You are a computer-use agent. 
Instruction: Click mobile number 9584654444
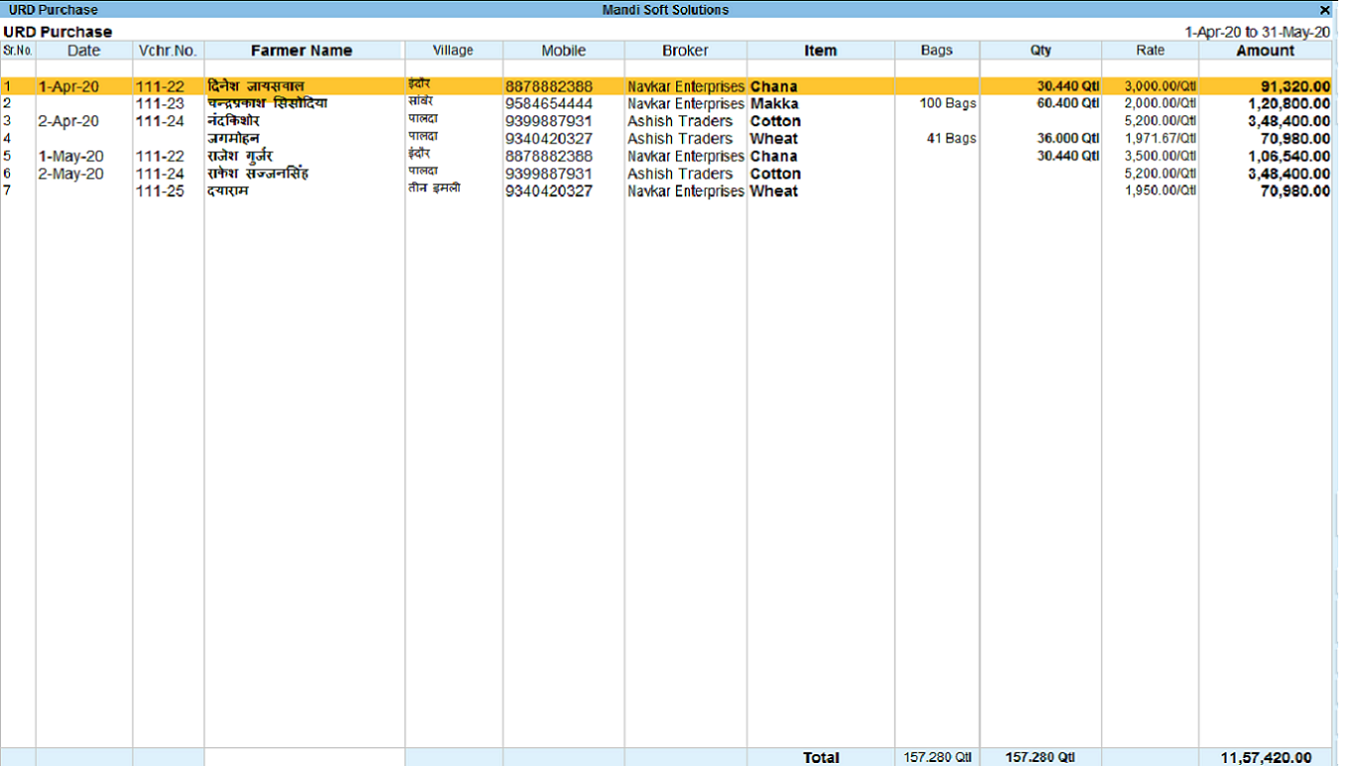(x=548, y=104)
